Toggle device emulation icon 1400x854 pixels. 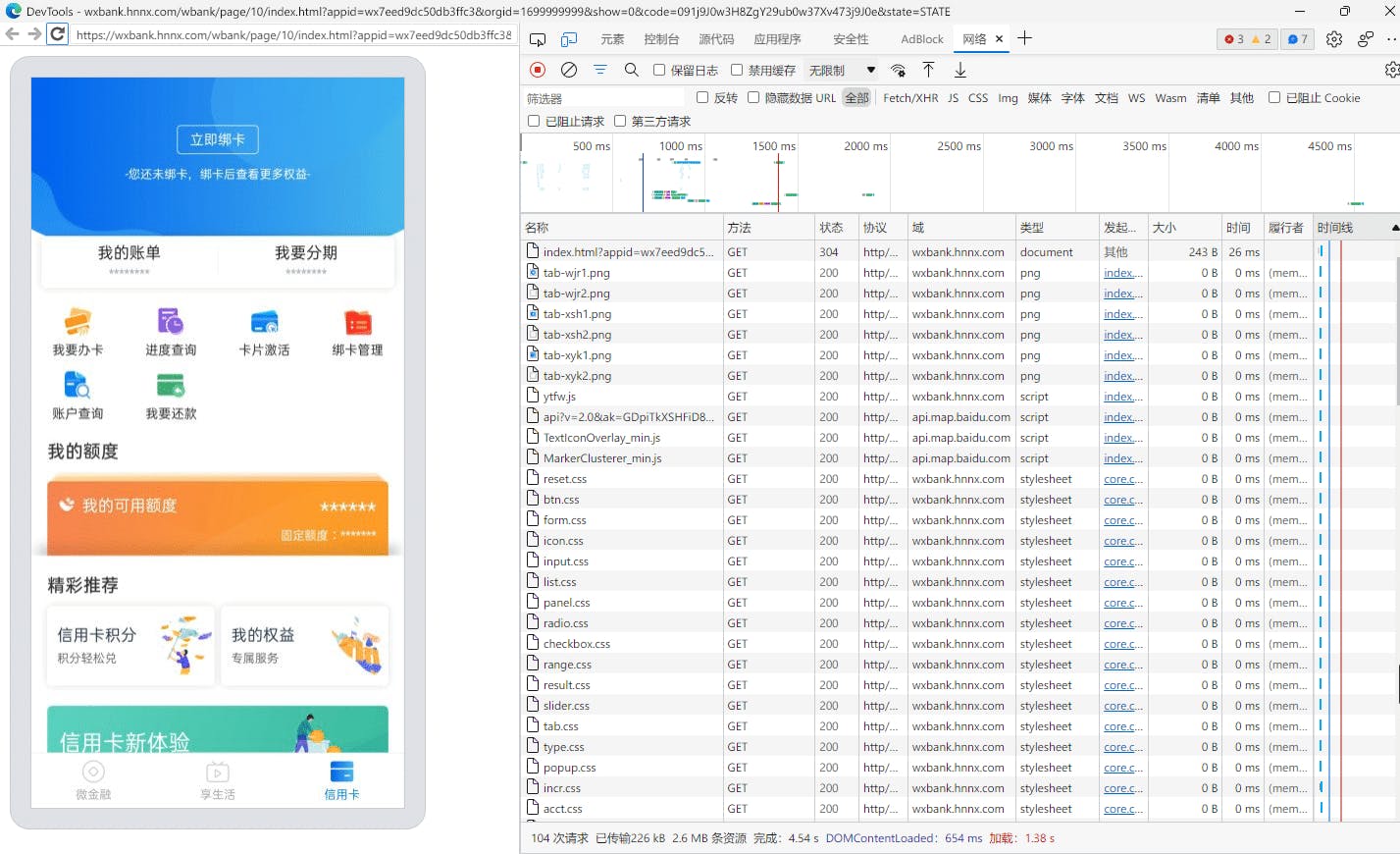tap(569, 39)
